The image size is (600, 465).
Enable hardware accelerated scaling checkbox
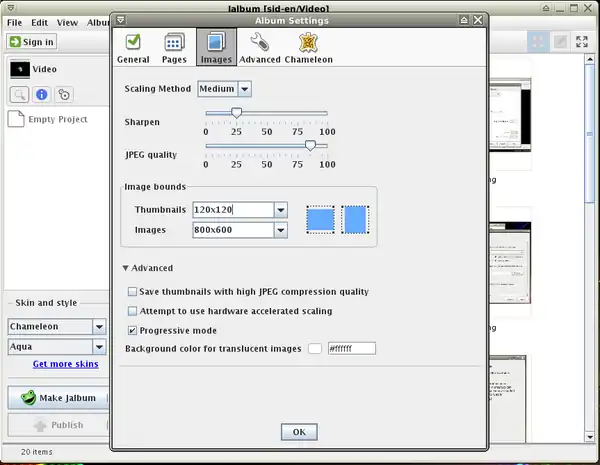tap(133, 311)
